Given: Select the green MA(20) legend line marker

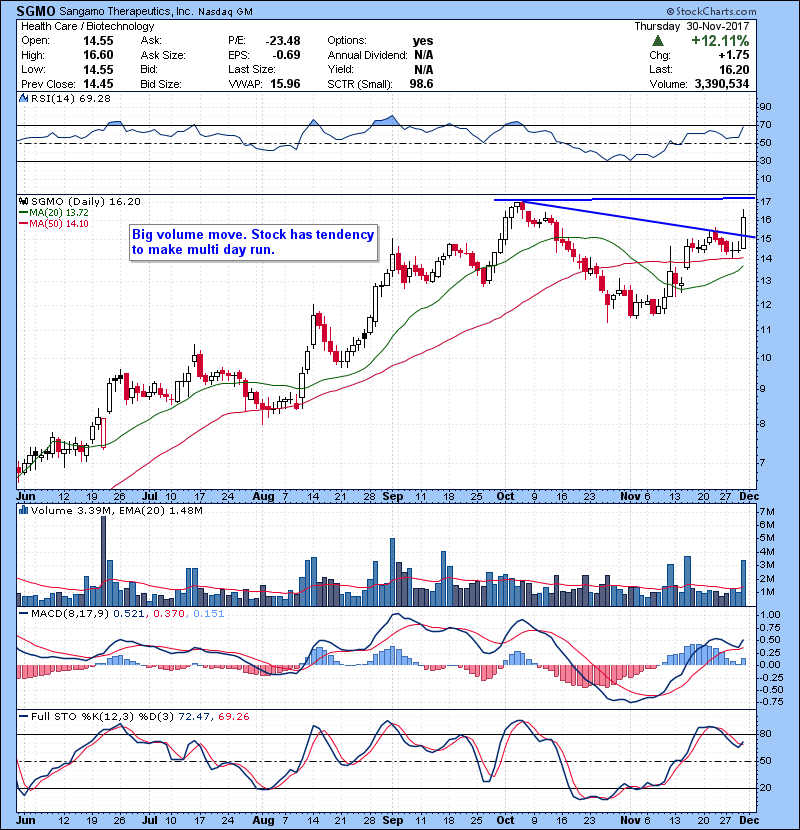Looking at the screenshot, I should point(23,212).
